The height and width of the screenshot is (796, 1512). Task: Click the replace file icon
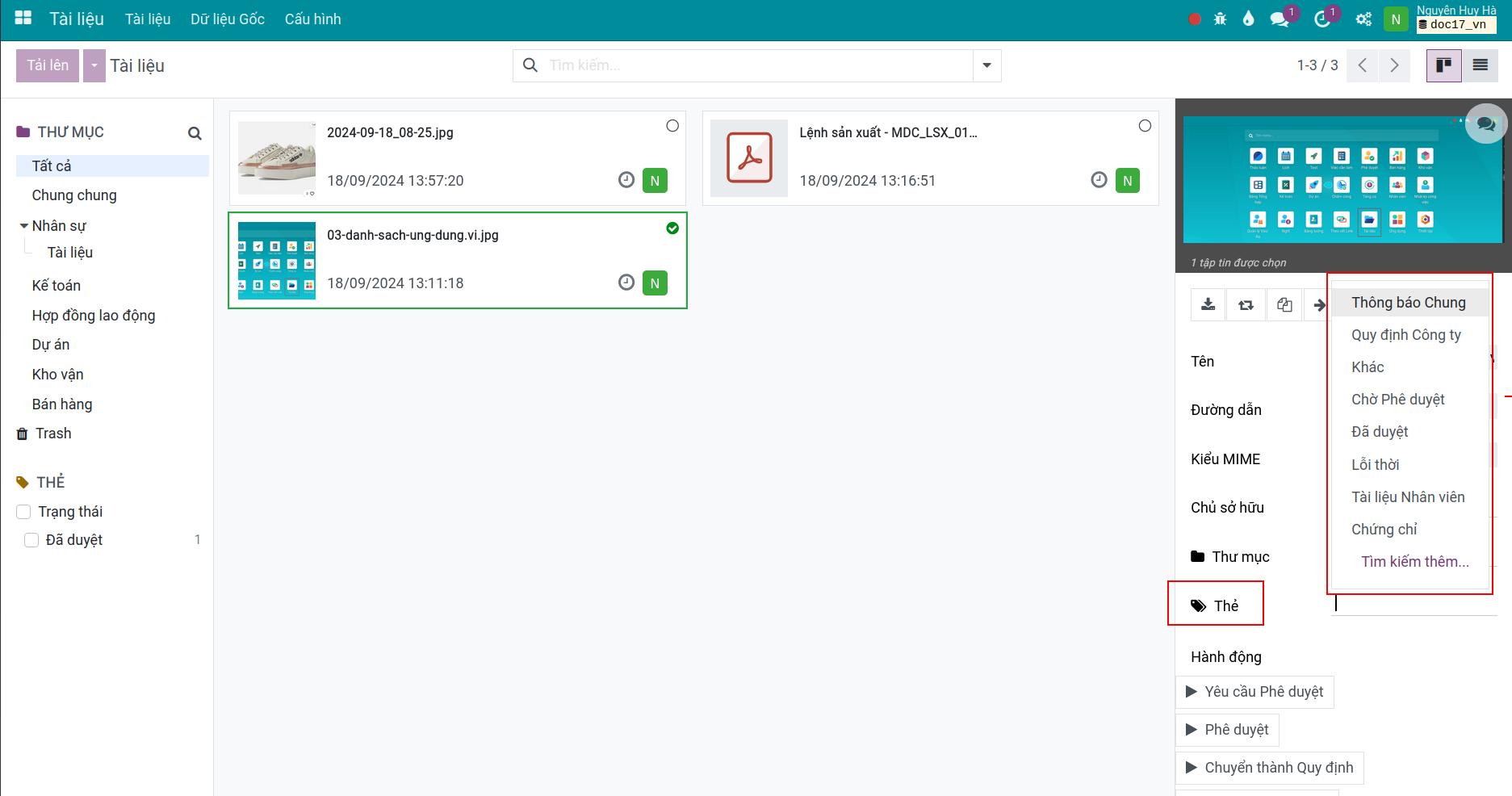tap(1246, 304)
